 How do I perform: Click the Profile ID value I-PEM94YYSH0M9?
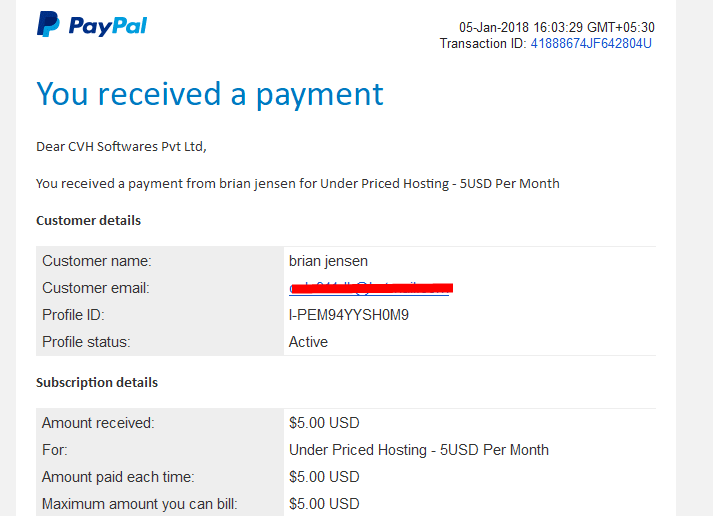pyautogui.click(x=349, y=315)
